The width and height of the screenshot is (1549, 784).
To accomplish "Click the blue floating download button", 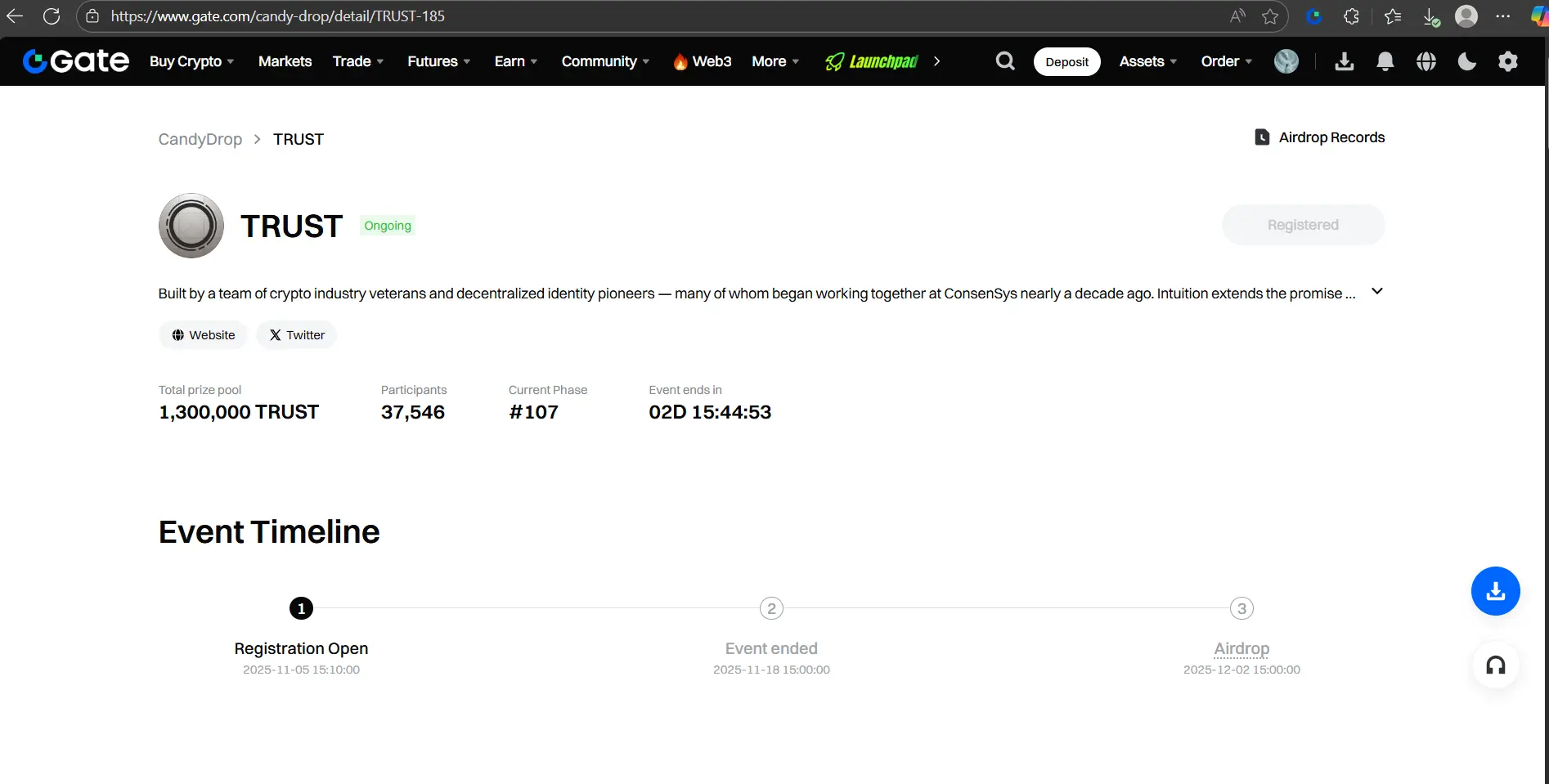I will coord(1496,591).
